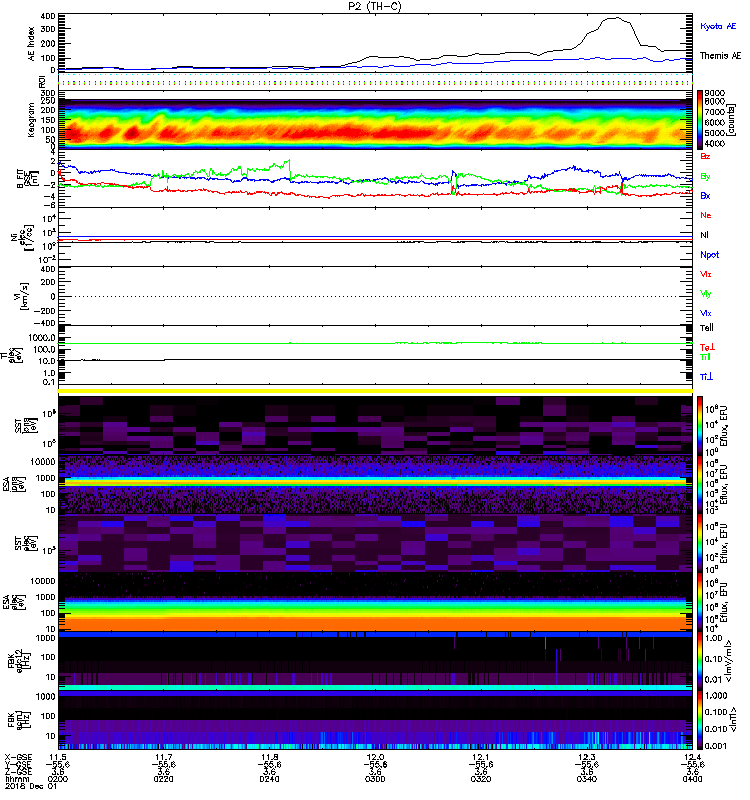Click the ESA electron Eflux color bar
Image resolution: width=750 pixels, height=800 pixels.
(x=700, y=602)
